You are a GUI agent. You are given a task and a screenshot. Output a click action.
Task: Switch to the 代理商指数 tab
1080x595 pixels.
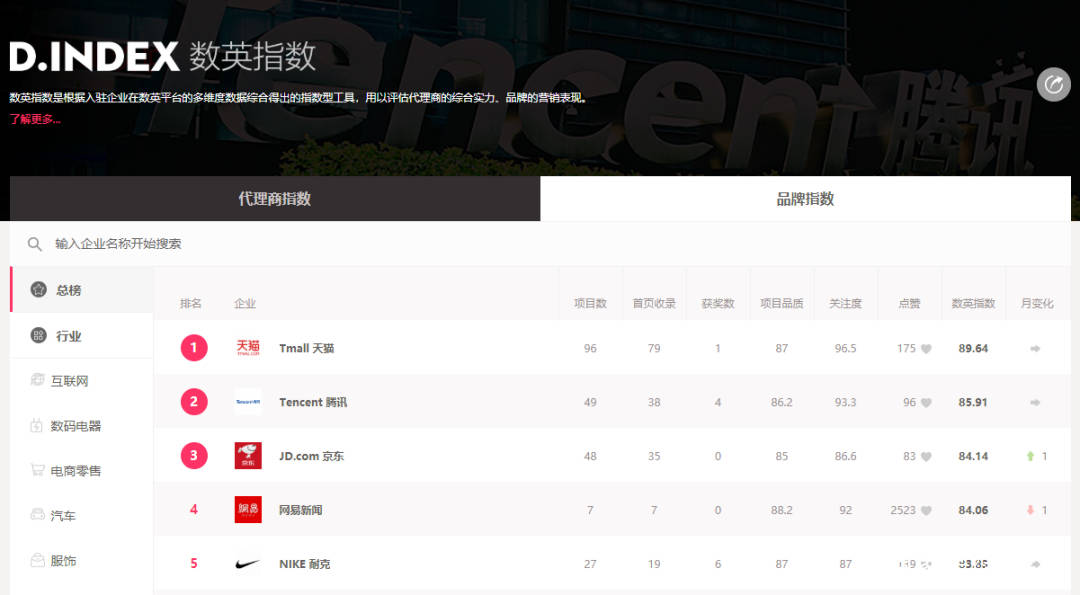[273, 198]
